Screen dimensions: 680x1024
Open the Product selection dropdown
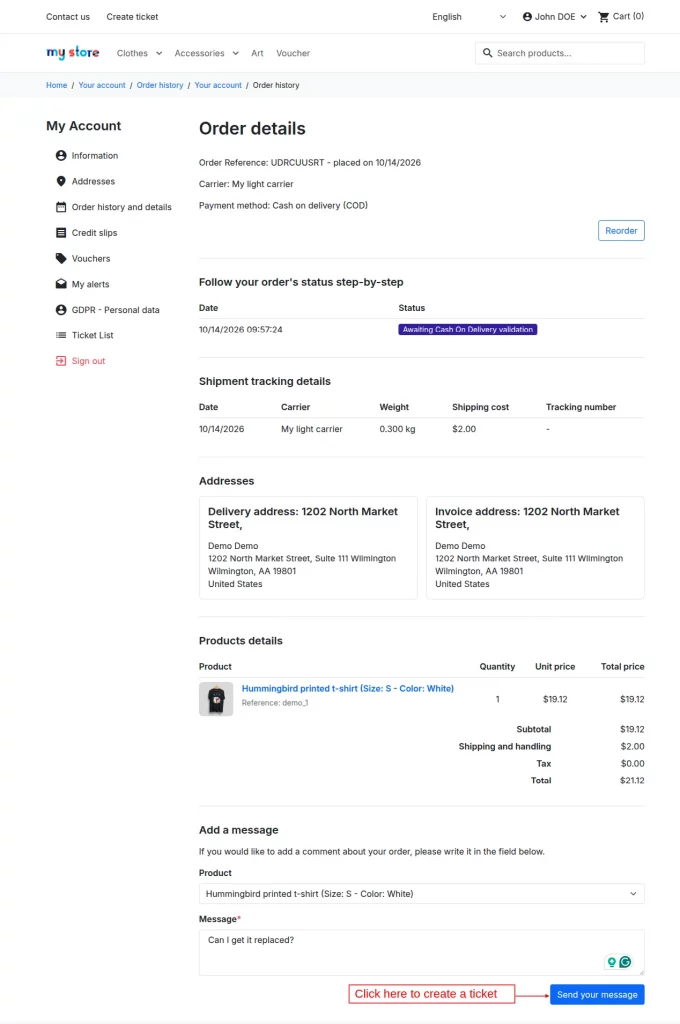[x=421, y=893]
